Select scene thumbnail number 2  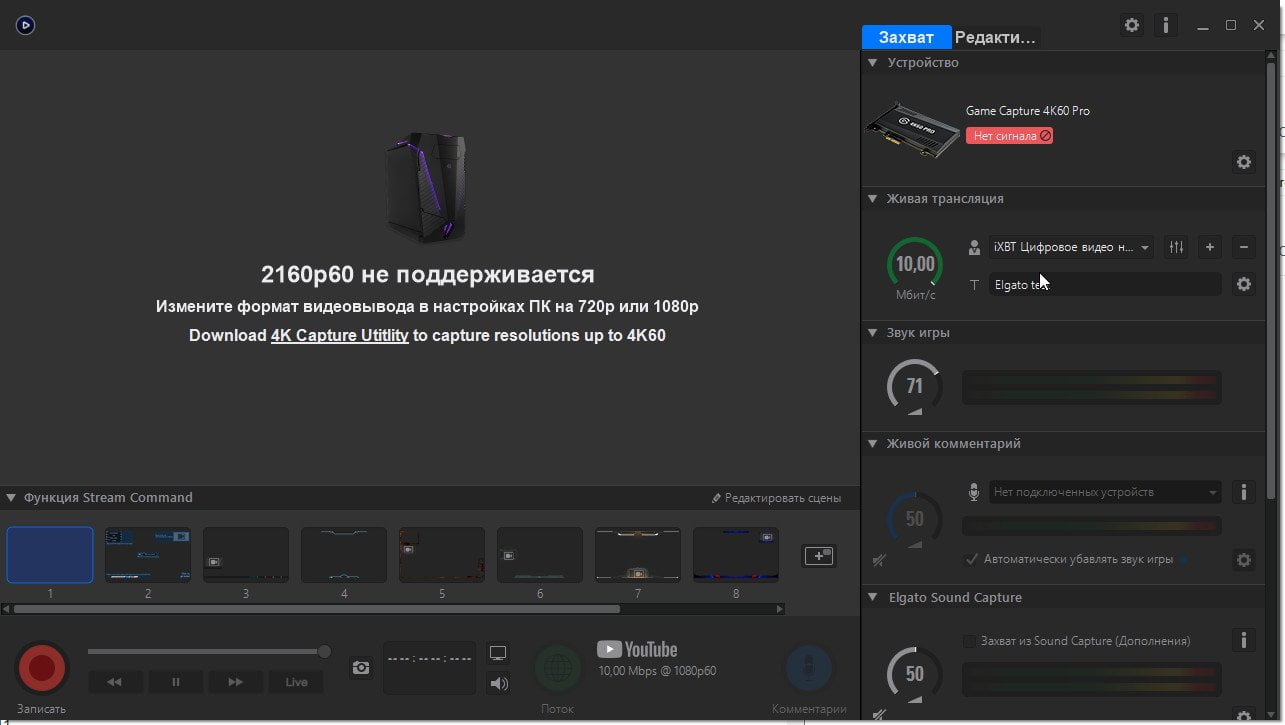click(148, 555)
